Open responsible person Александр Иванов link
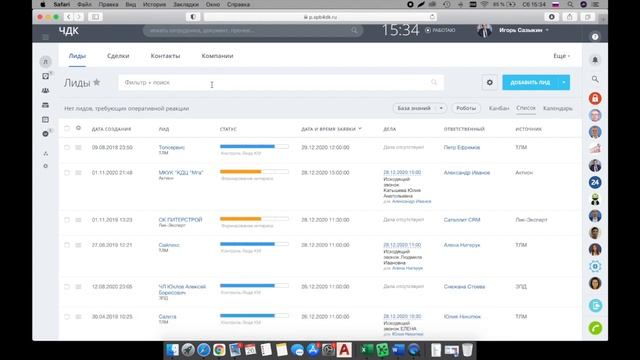Image resolution: width=640 pixels, height=360 pixels. [x=467, y=173]
